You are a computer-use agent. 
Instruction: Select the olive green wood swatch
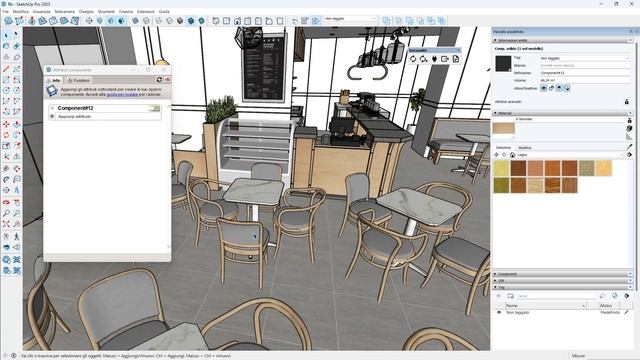(x=502, y=185)
